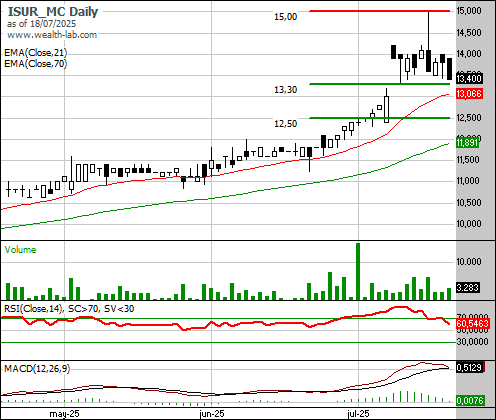
Task: Click the Volume pane label
Action: click(20, 250)
